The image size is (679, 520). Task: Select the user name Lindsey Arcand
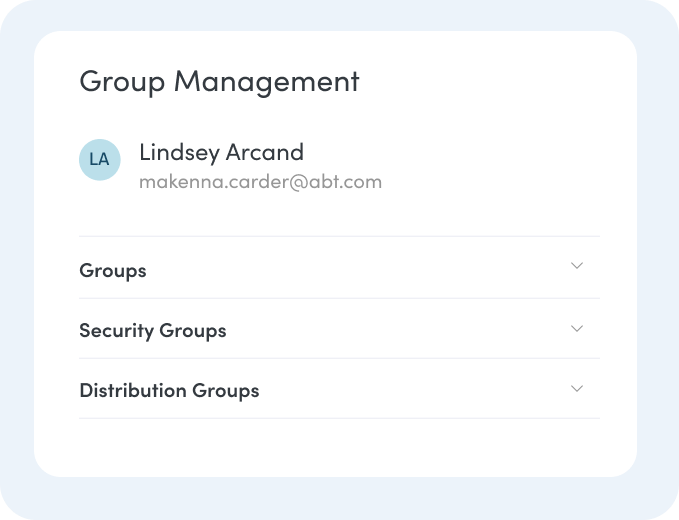221,152
